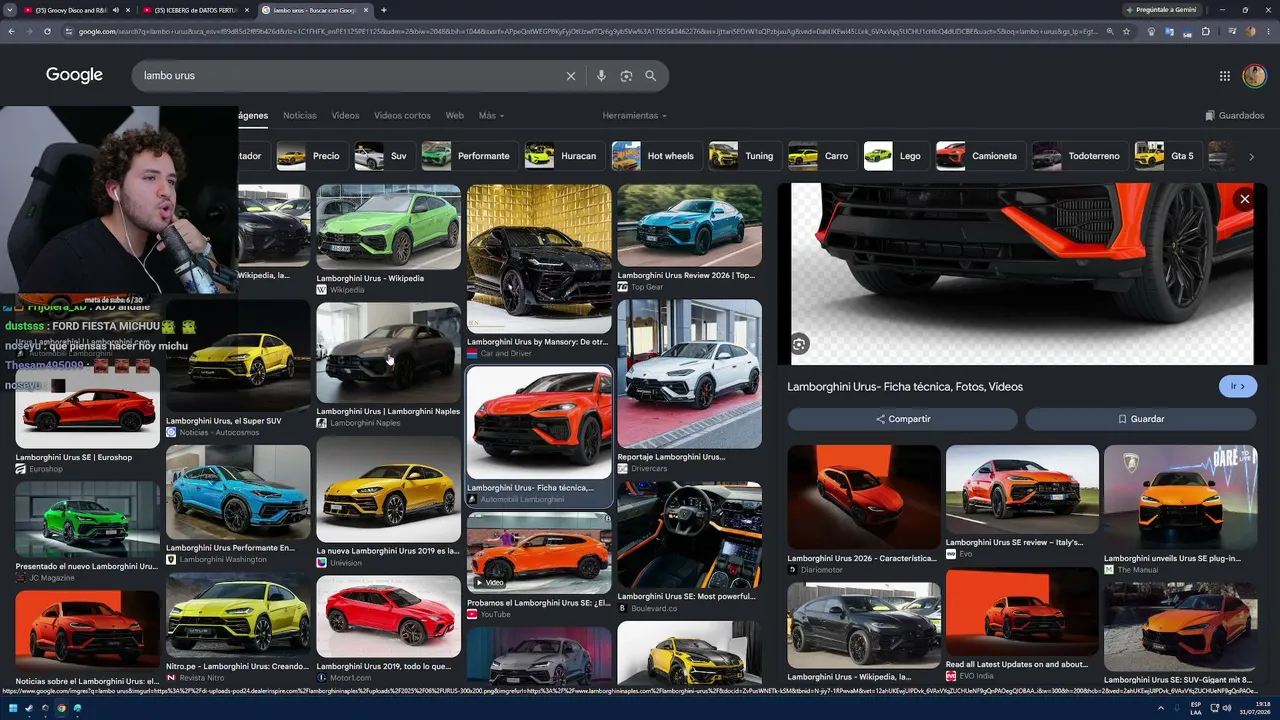Switch to the Videos cortos tab

(x=402, y=115)
